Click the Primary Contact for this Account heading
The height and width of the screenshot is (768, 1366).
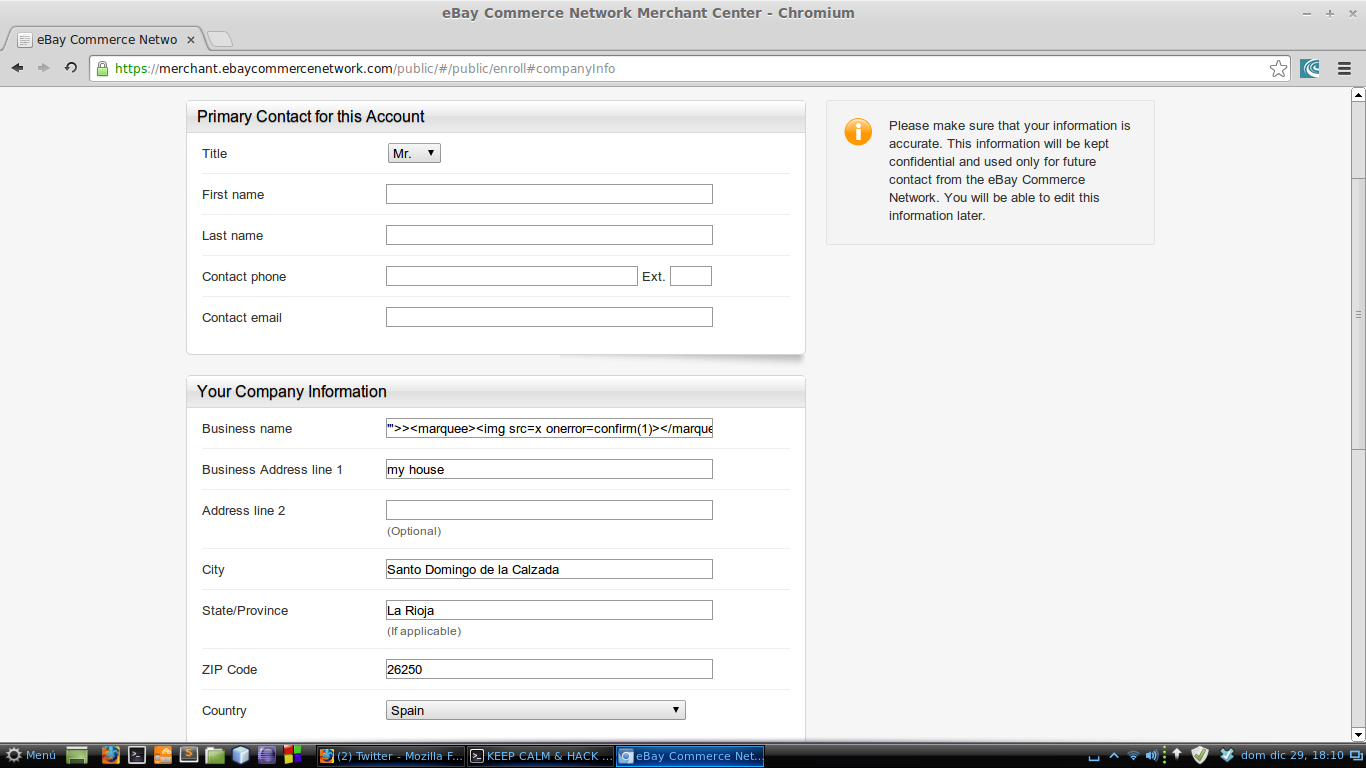pyautogui.click(x=311, y=117)
